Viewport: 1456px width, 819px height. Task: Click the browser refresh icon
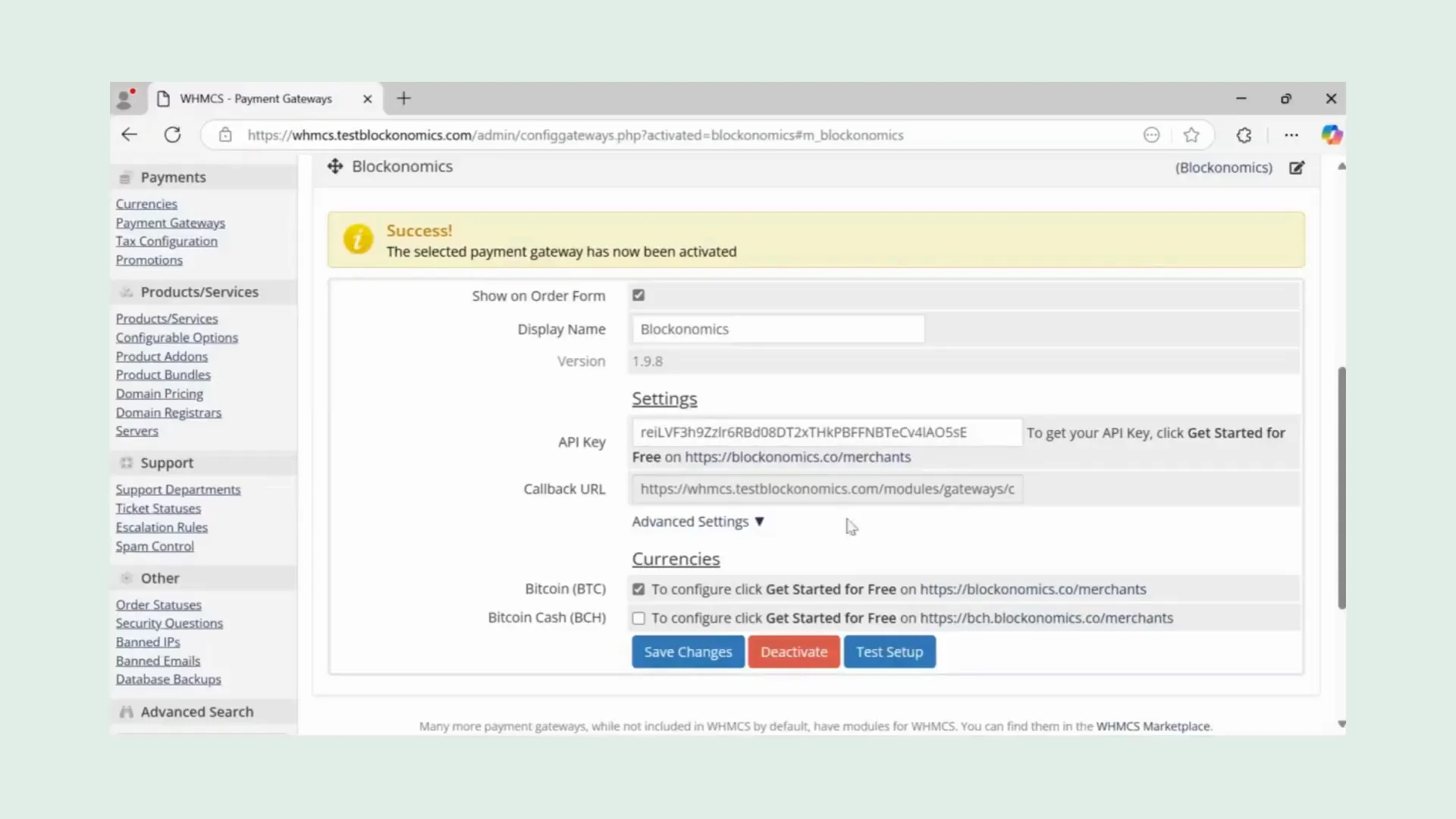click(x=172, y=134)
